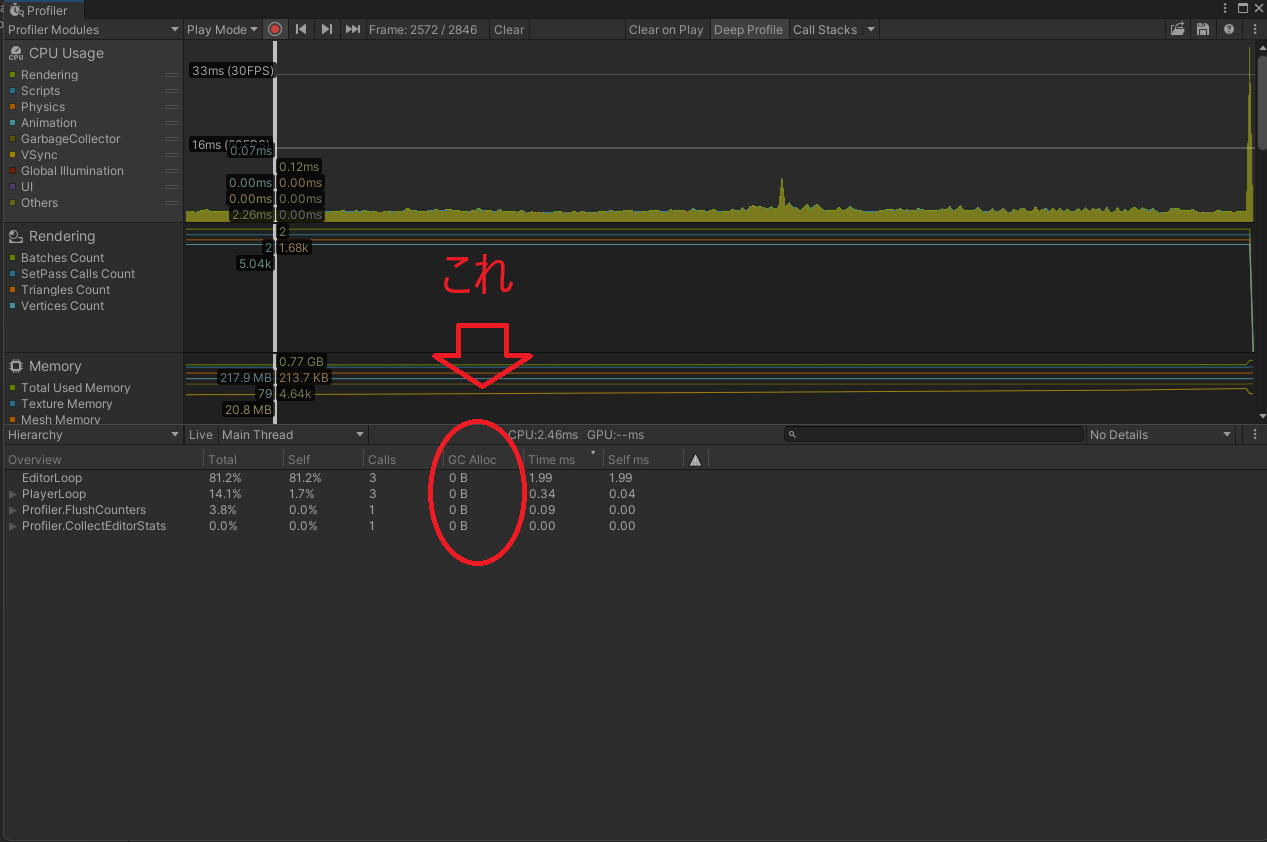1267x842 pixels.
Task: Click the Memory module icon
Action: tap(14, 366)
